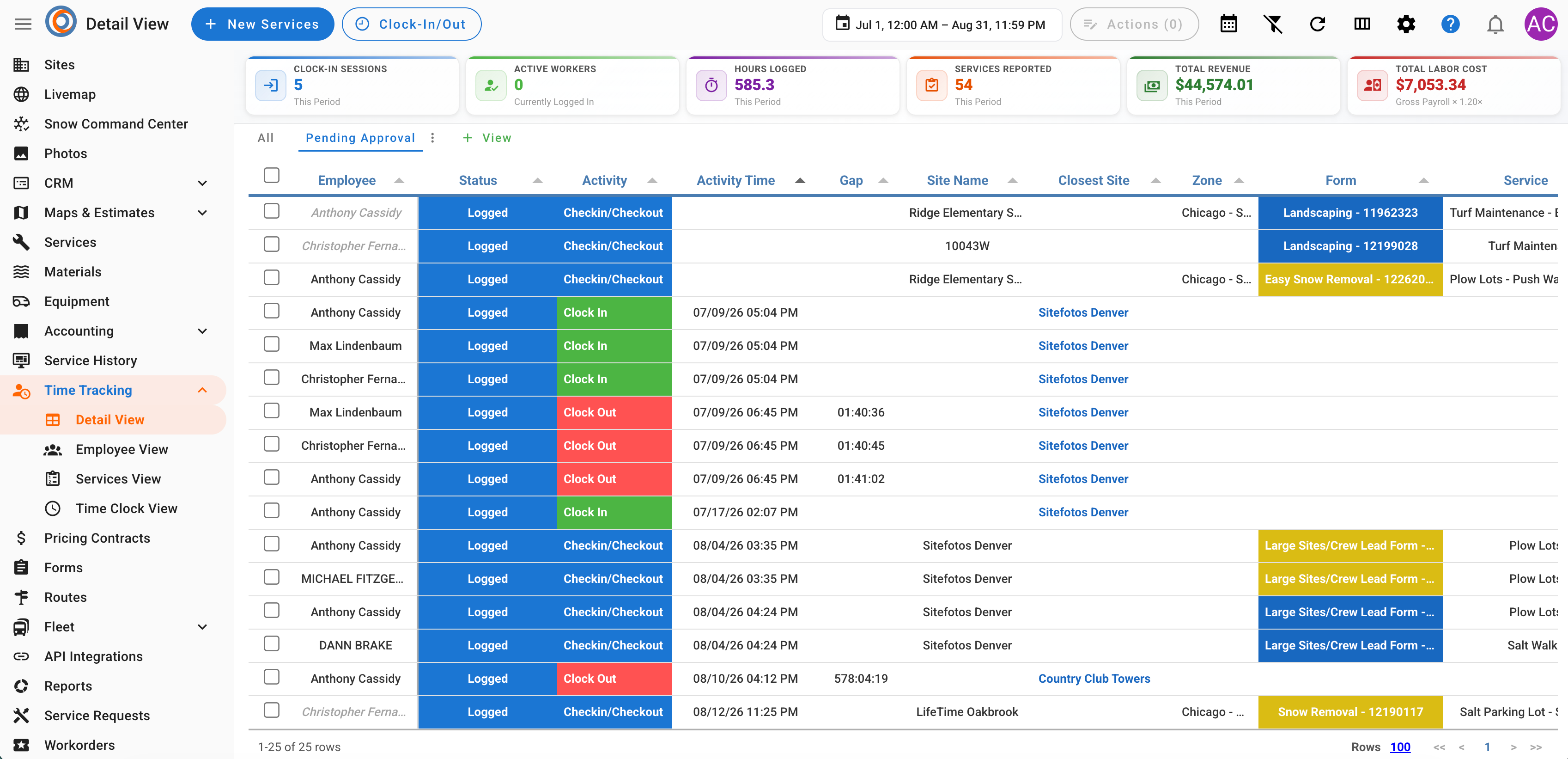Open the notifications bell
Screen dimensions: 1568x759
point(1495,24)
